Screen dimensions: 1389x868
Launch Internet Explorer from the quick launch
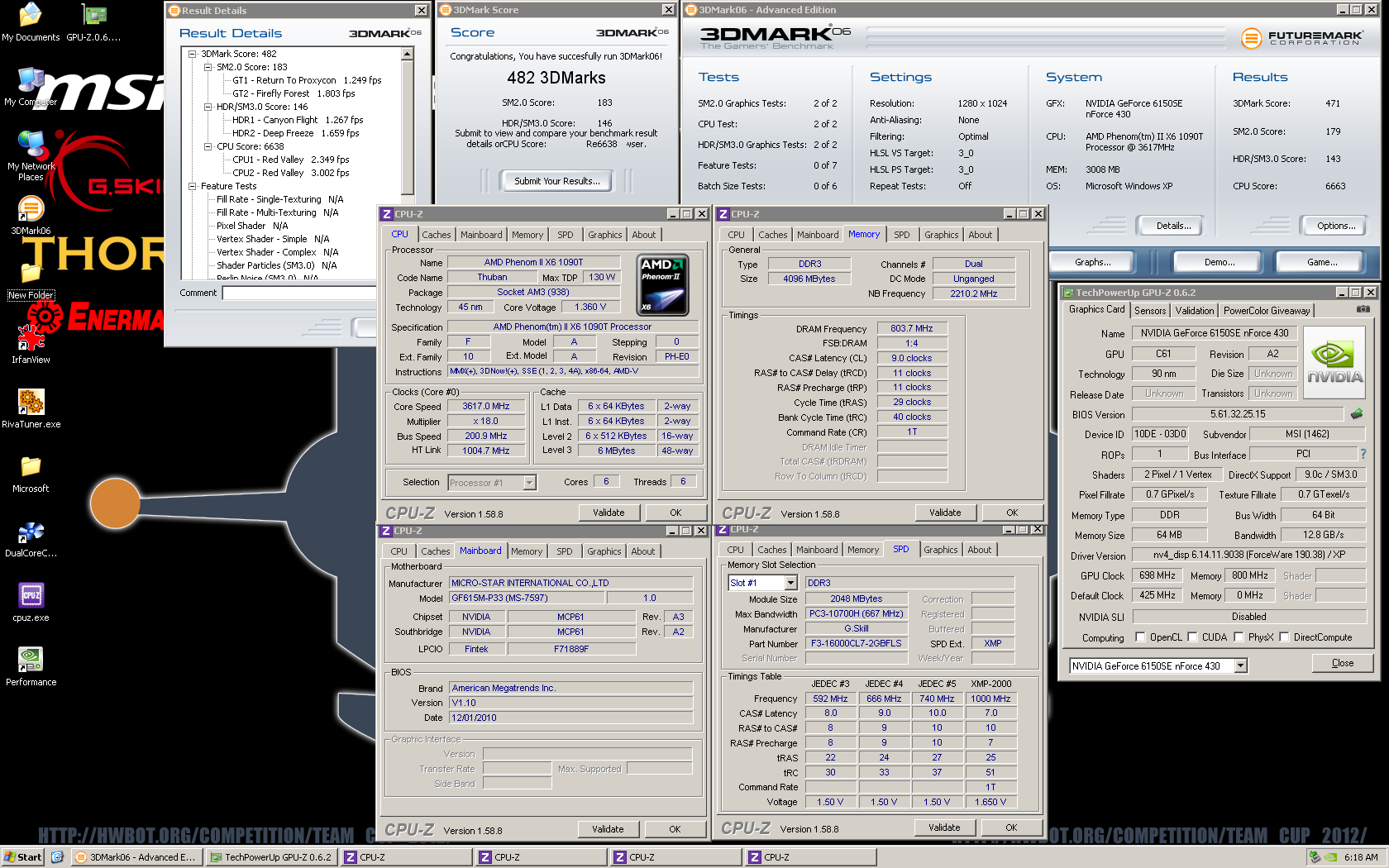(x=57, y=857)
